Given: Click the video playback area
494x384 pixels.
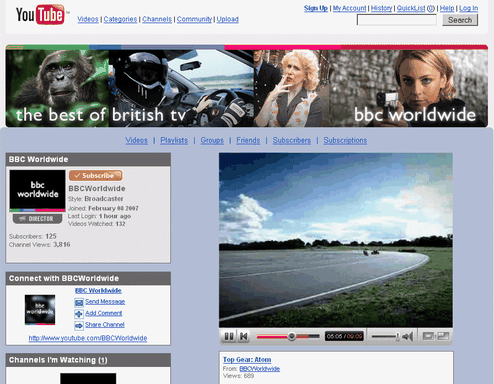Looking at the screenshot, I should tap(336, 240).
